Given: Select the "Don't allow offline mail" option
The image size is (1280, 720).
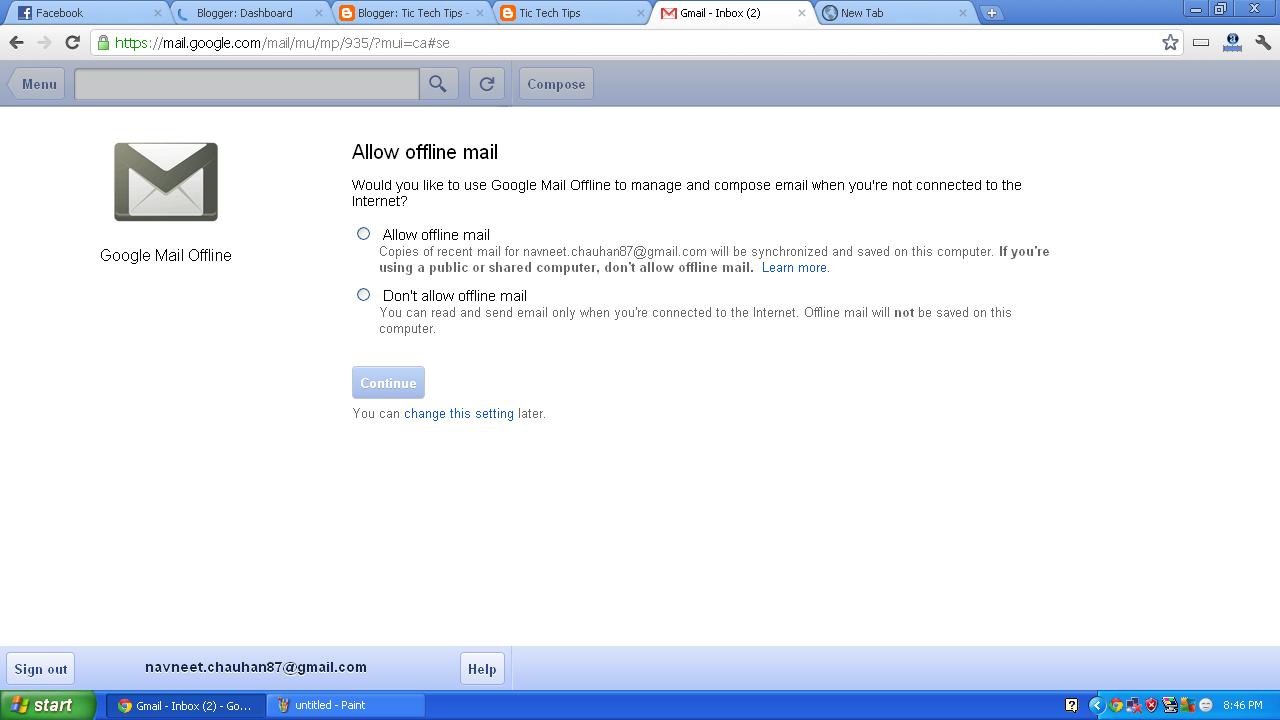Looking at the screenshot, I should (363, 294).
